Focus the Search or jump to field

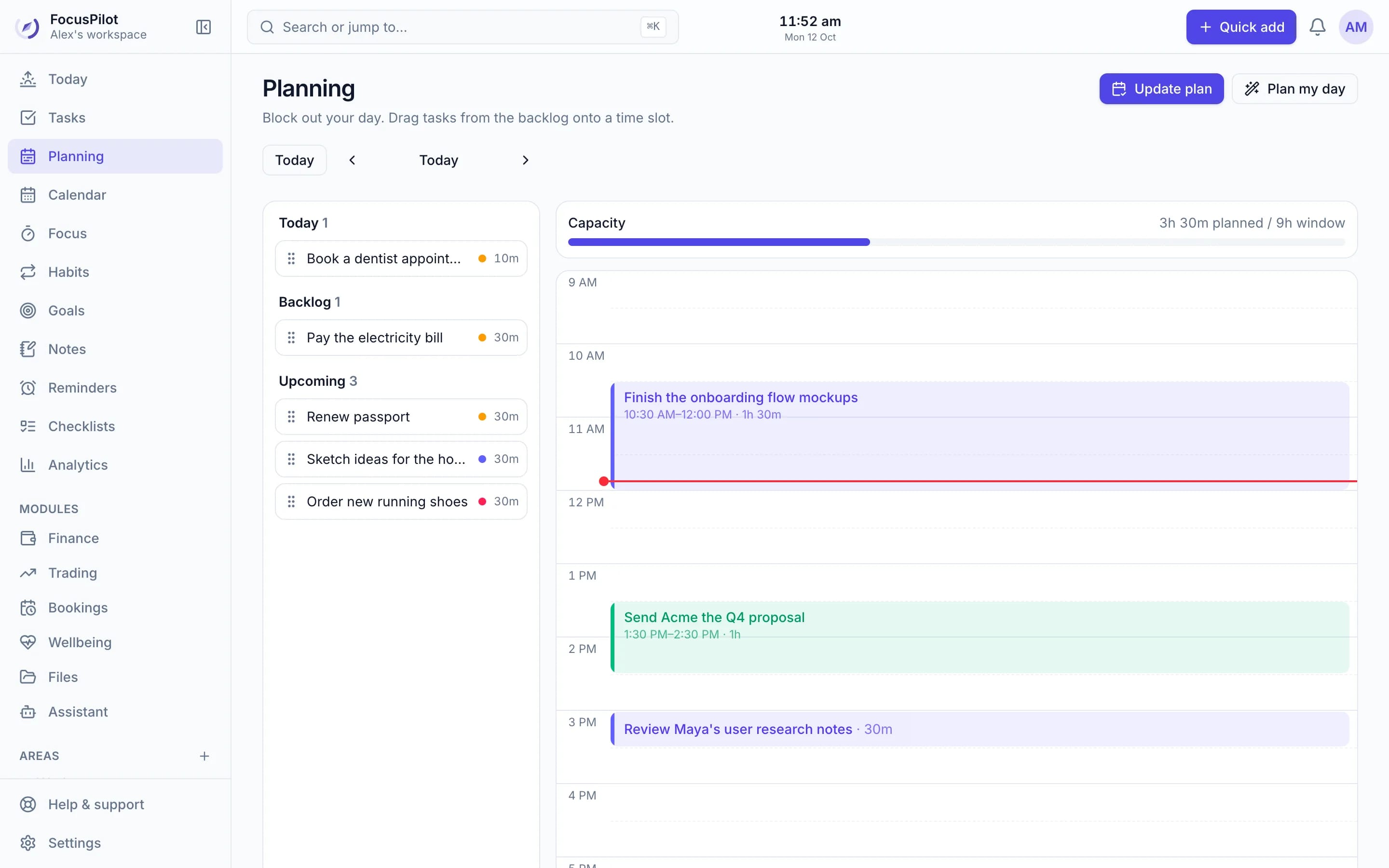point(463,27)
